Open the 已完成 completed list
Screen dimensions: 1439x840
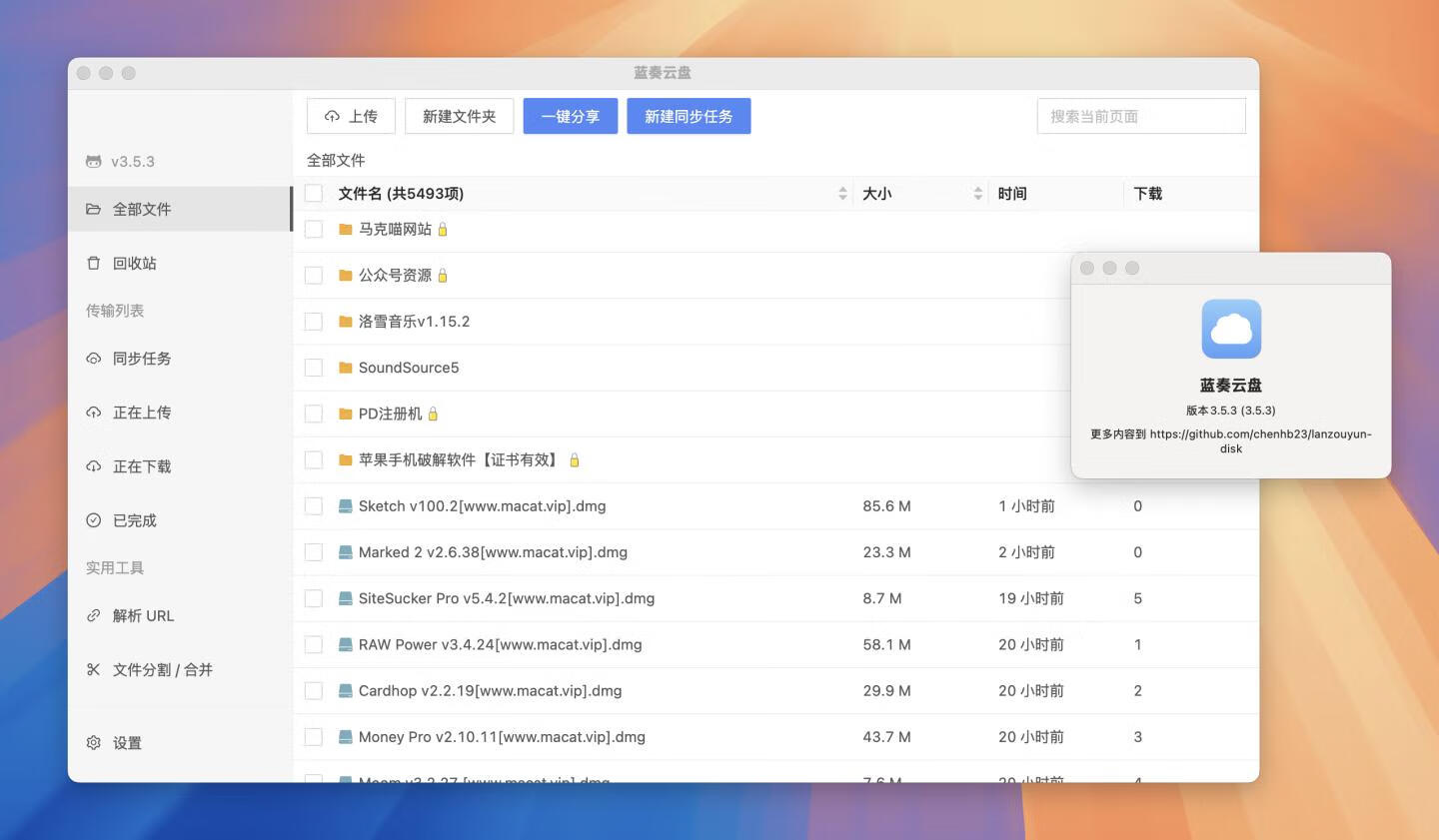pyautogui.click(x=180, y=519)
